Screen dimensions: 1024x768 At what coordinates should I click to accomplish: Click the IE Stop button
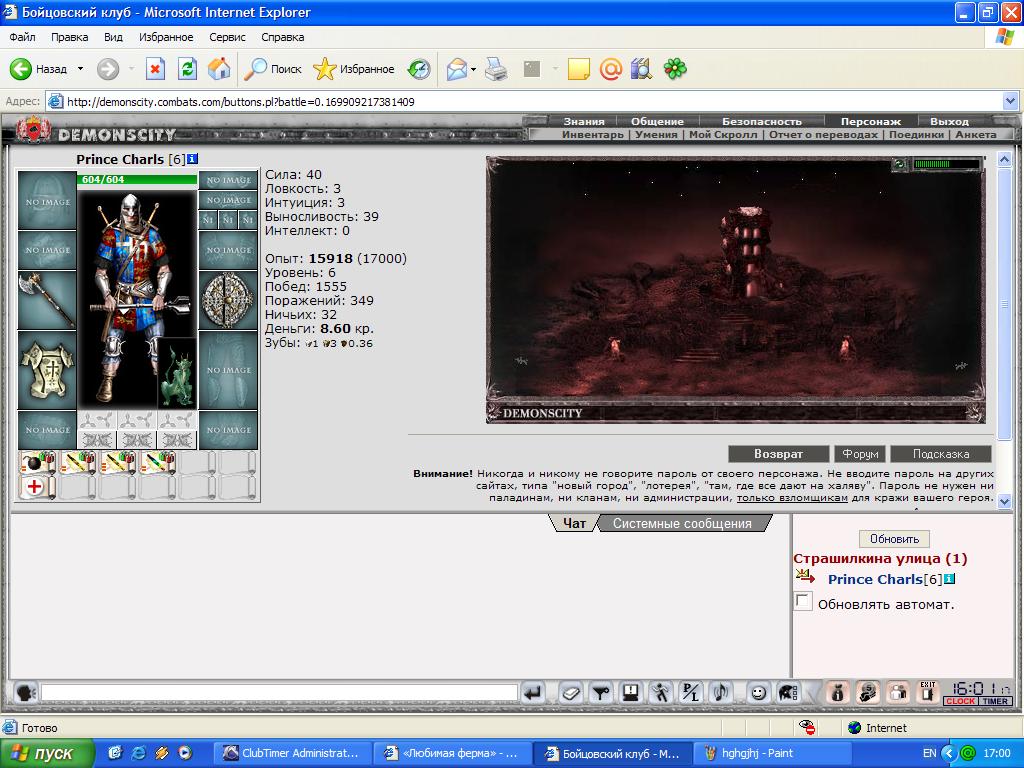point(155,69)
